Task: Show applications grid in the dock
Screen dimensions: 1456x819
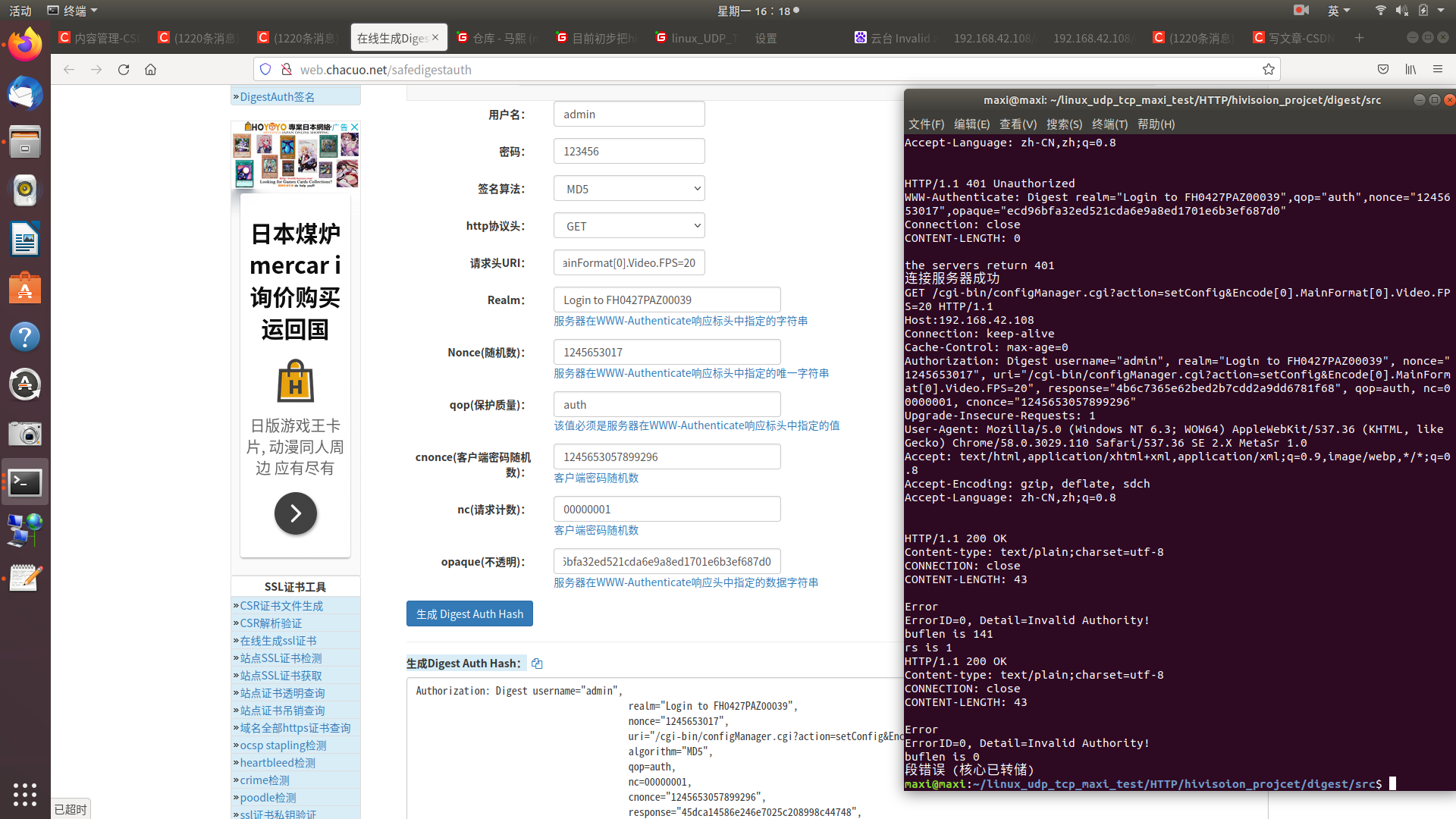Action: click(25, 793)
